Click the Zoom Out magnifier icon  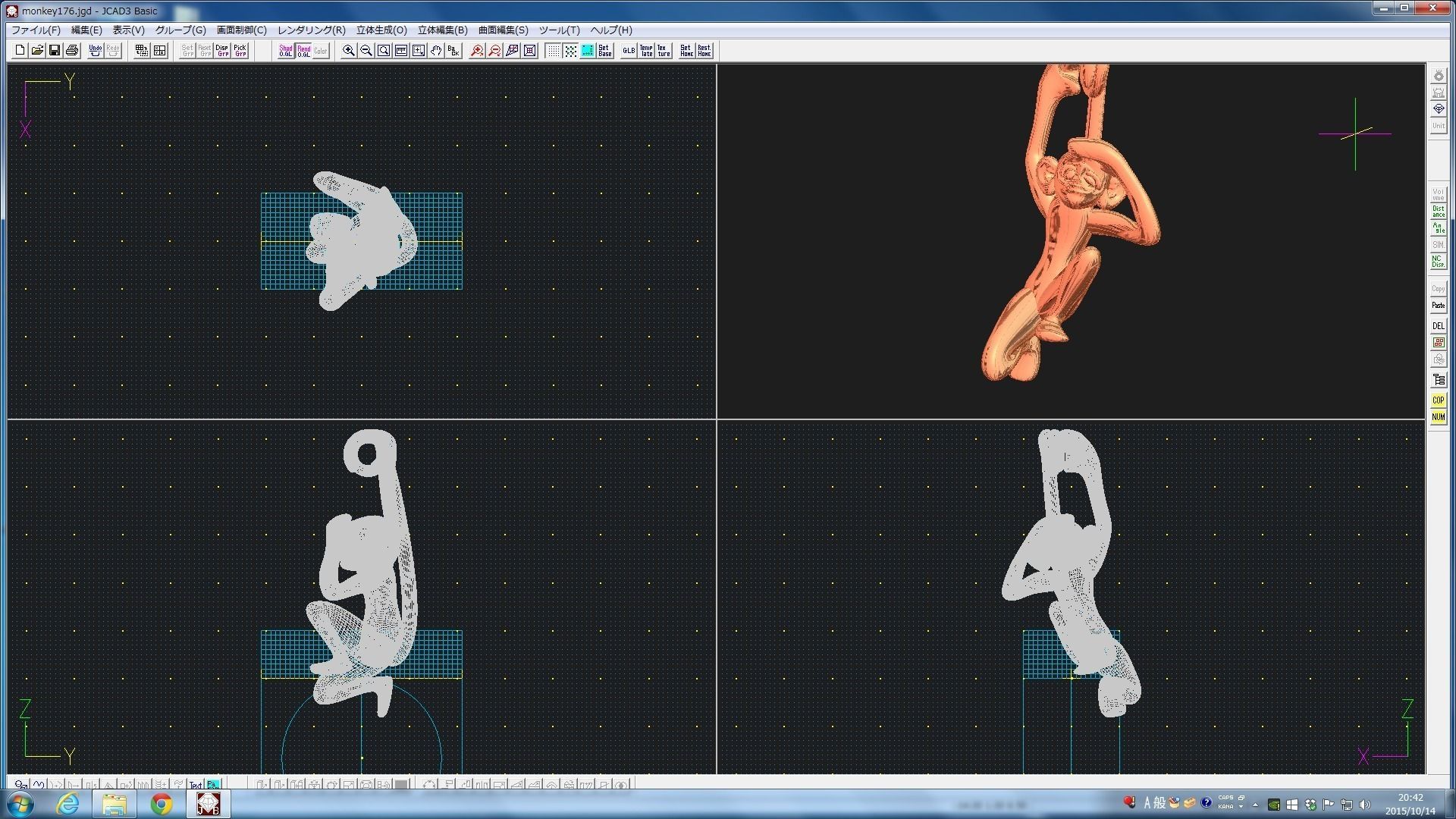[366, 51]
